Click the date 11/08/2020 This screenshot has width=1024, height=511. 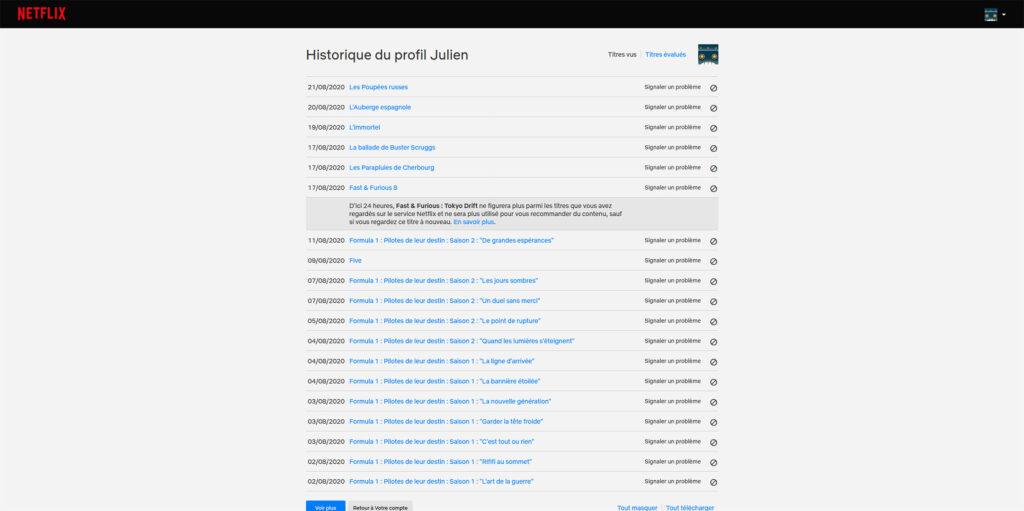point(326,240)
